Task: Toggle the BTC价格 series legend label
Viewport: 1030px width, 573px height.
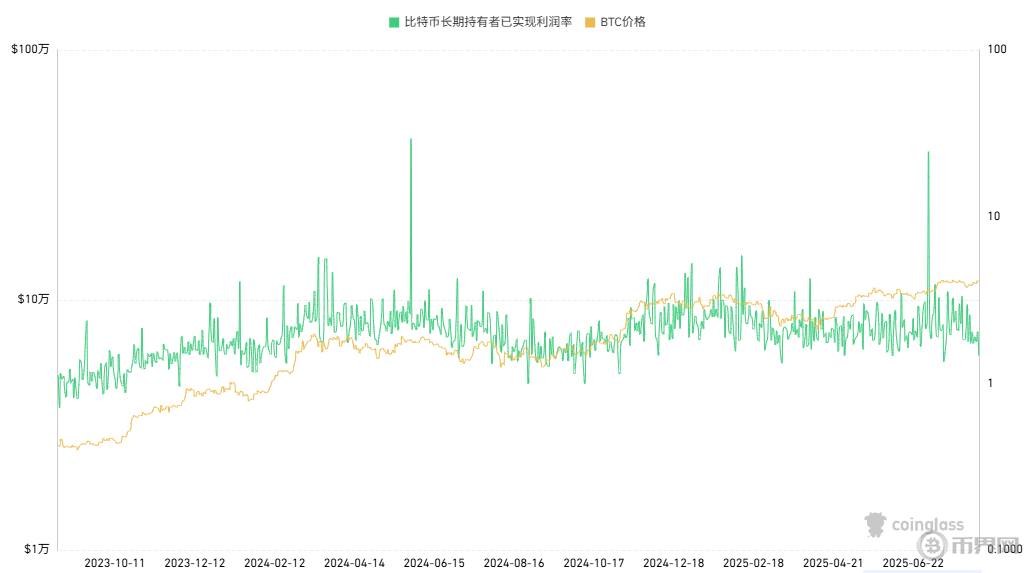Action: click(622, 22)
